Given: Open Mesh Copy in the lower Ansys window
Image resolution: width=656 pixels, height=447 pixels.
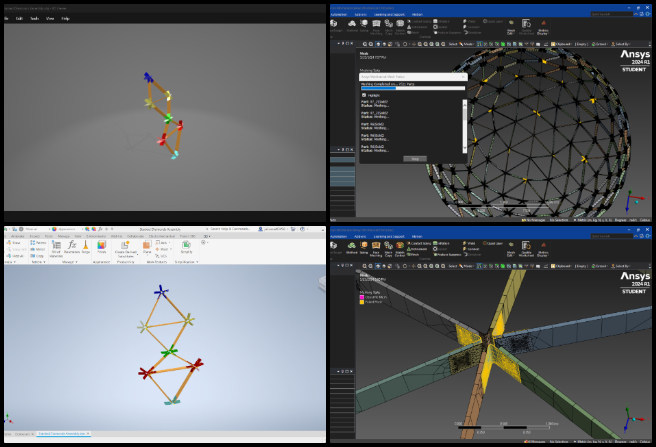Looking at the screenshot, I should click(388, 248).
